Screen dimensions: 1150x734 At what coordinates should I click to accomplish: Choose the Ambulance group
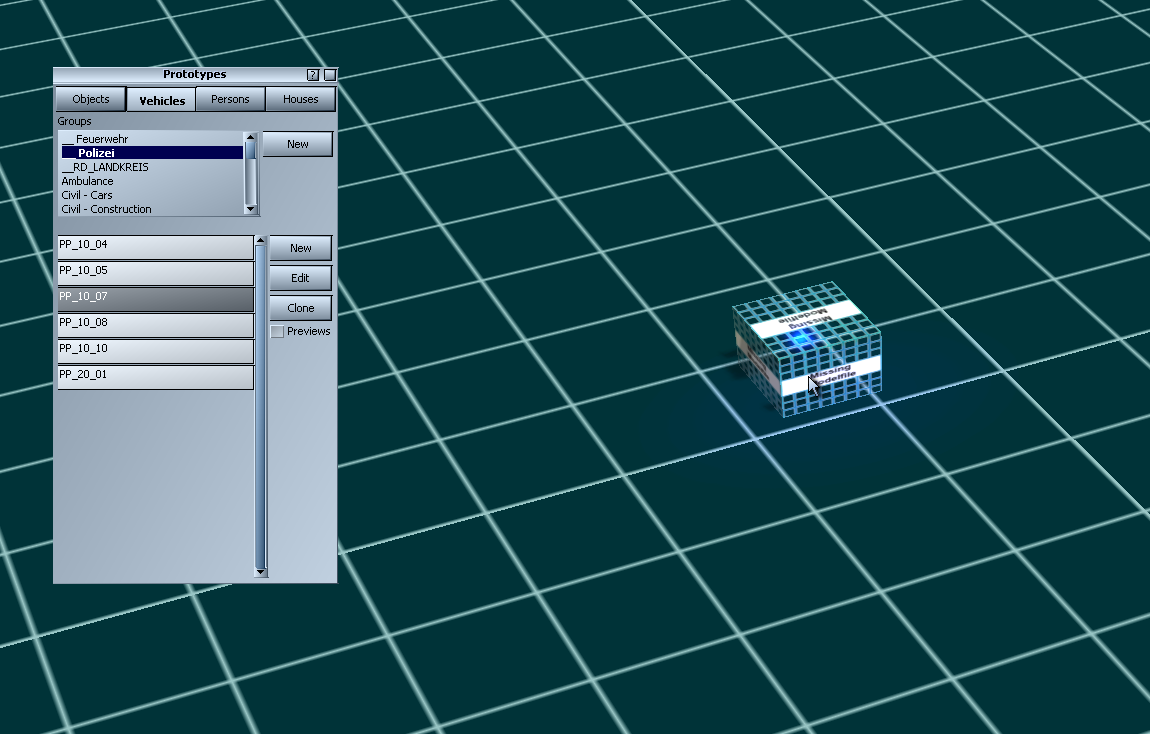88,181
